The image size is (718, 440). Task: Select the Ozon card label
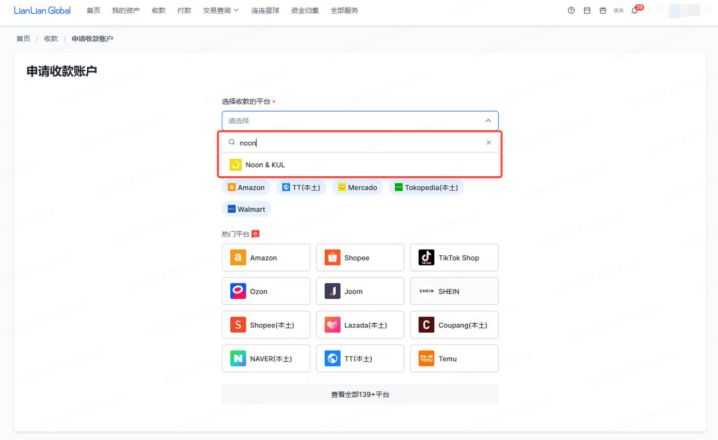tap(259, 292)
